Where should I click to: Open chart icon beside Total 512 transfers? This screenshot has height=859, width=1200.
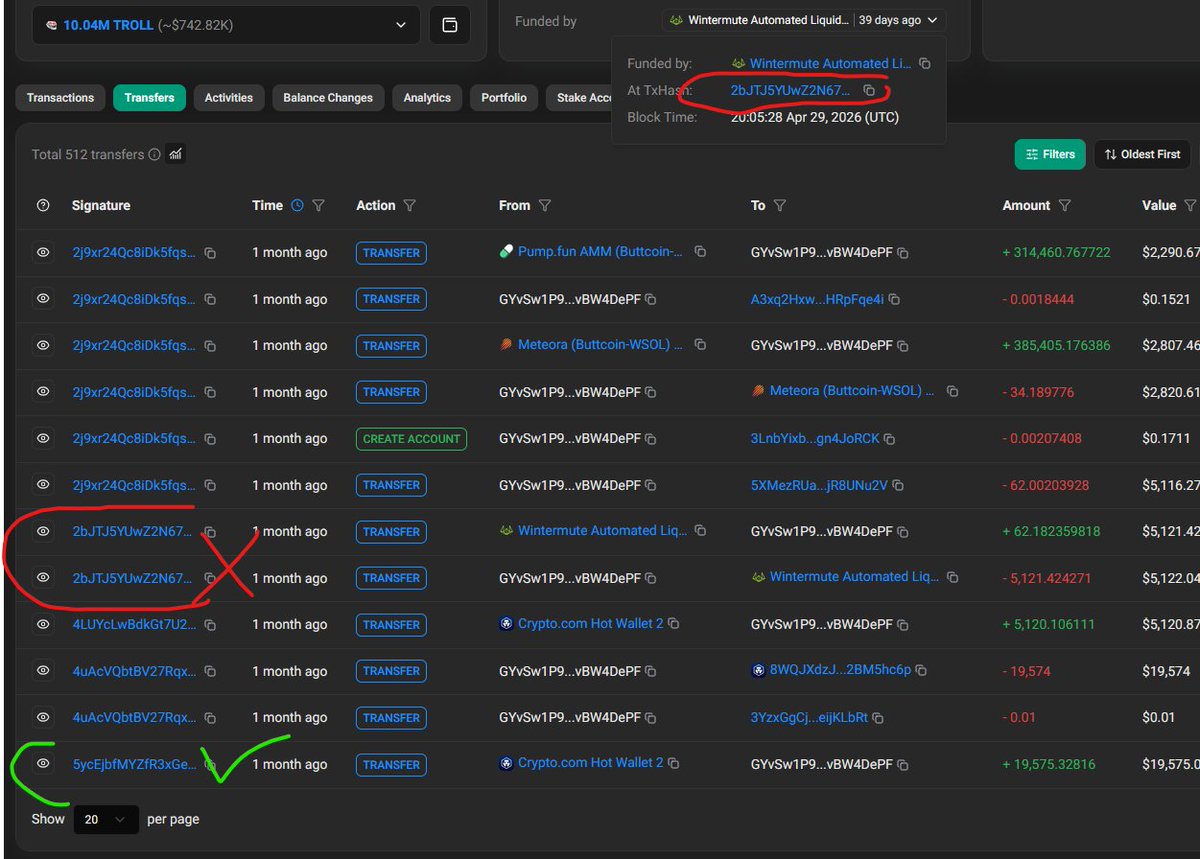175,154
